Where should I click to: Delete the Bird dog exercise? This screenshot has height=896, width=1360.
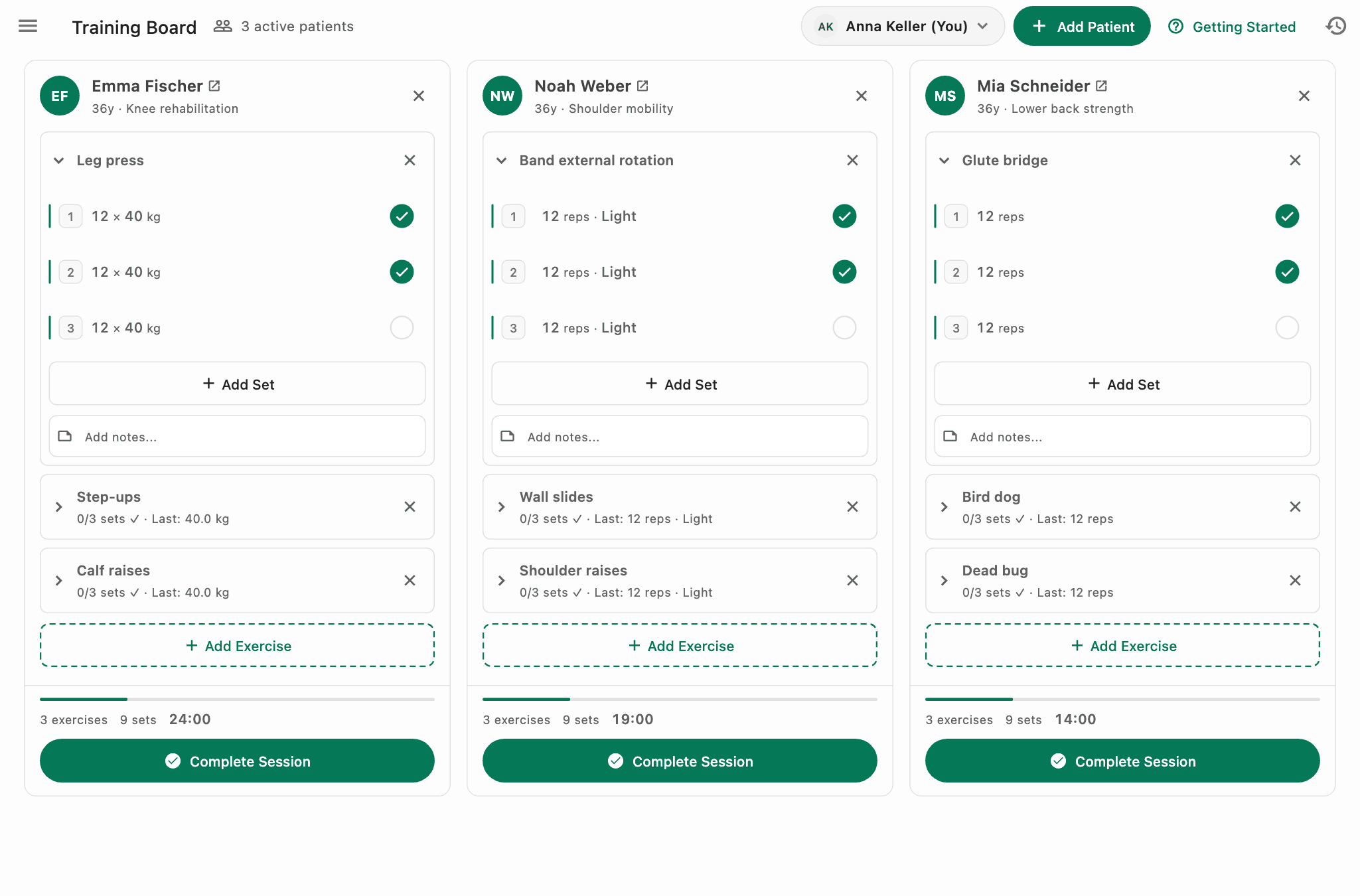[1296, 506]
